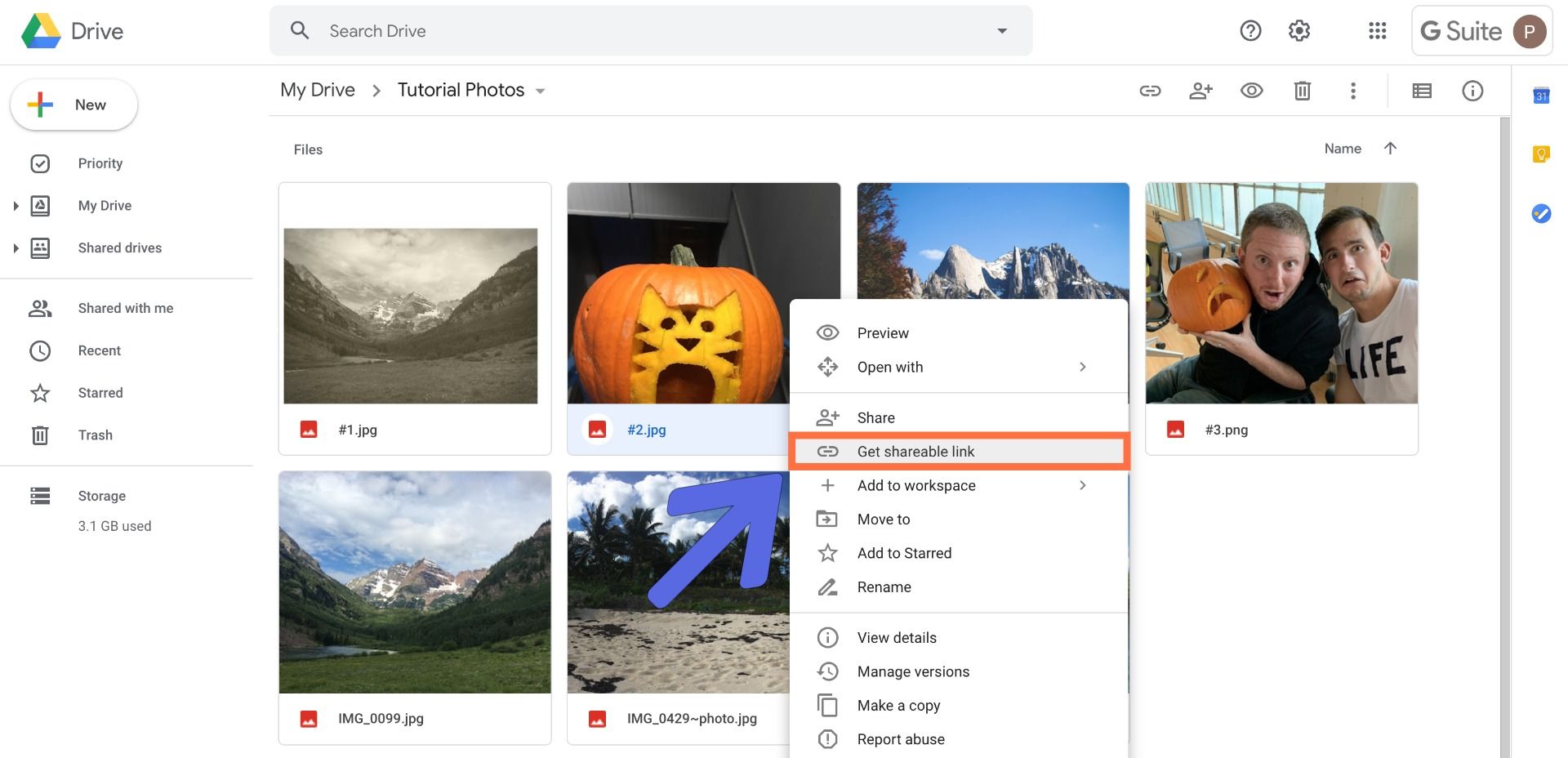Image resolution: width=1568 pixels, height=758 pixels.
Task: Open the settings gear icon
Action: 1298,31
